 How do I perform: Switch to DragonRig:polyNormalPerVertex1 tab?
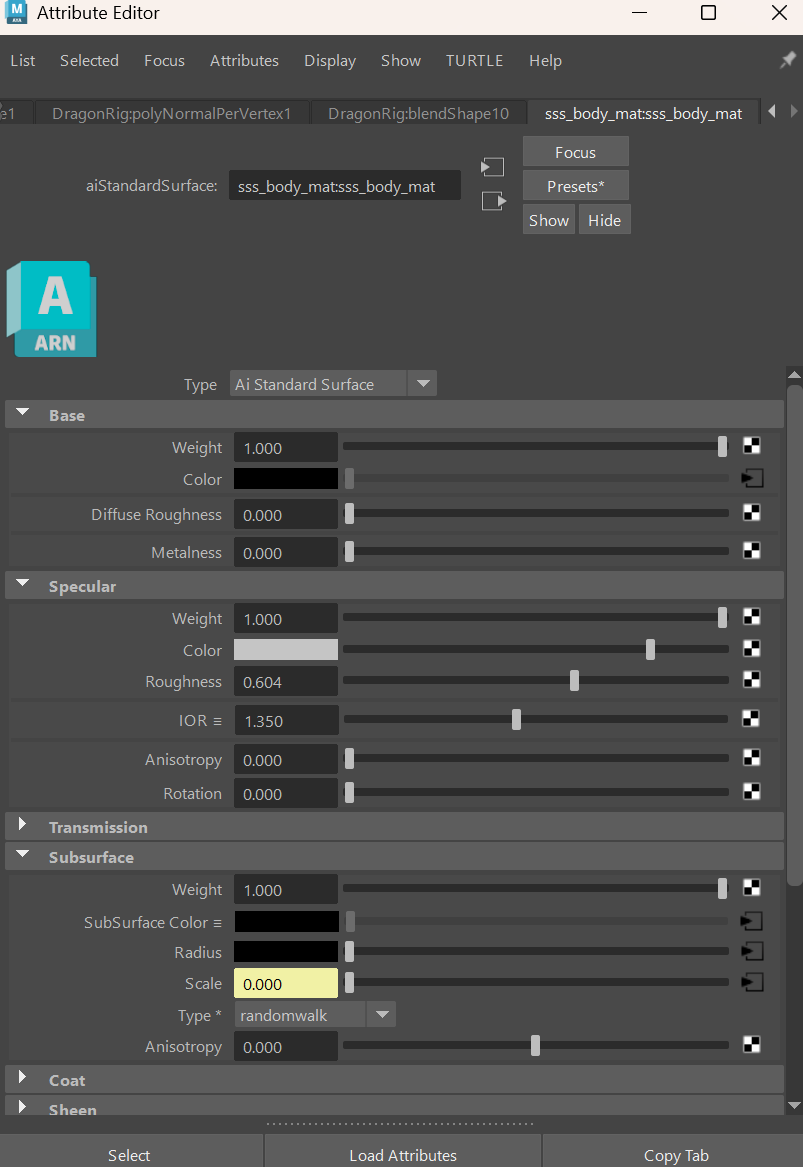coord(171,113)
